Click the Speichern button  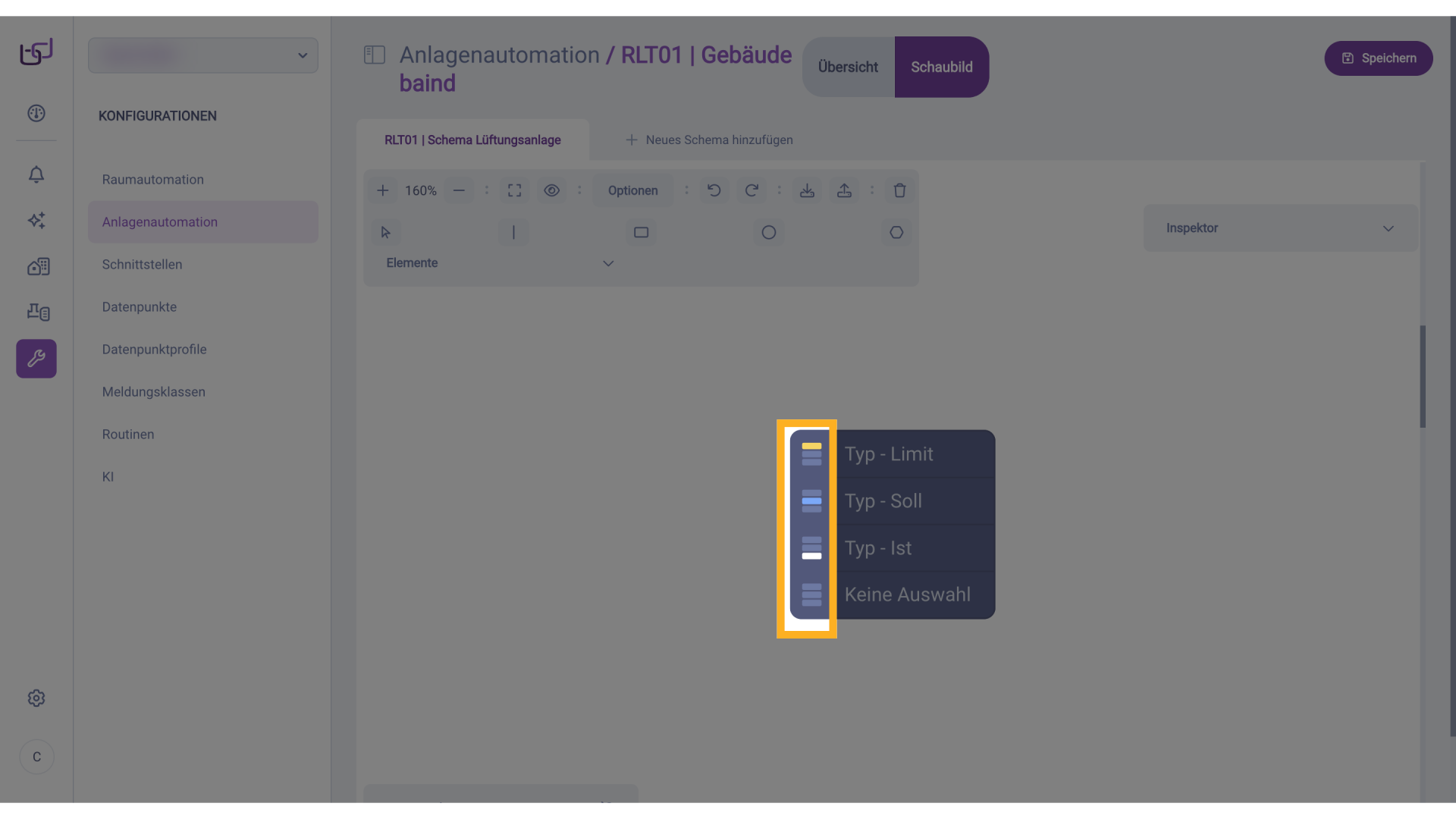pyautogui.click(x=1378, y=58)
